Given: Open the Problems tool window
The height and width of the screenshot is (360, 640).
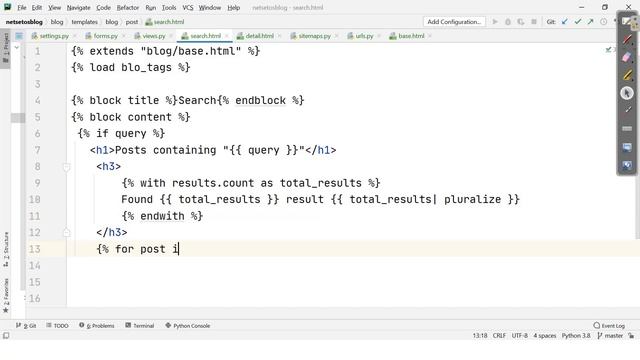Looking at the screenshot, I should (x=97, y=326).
